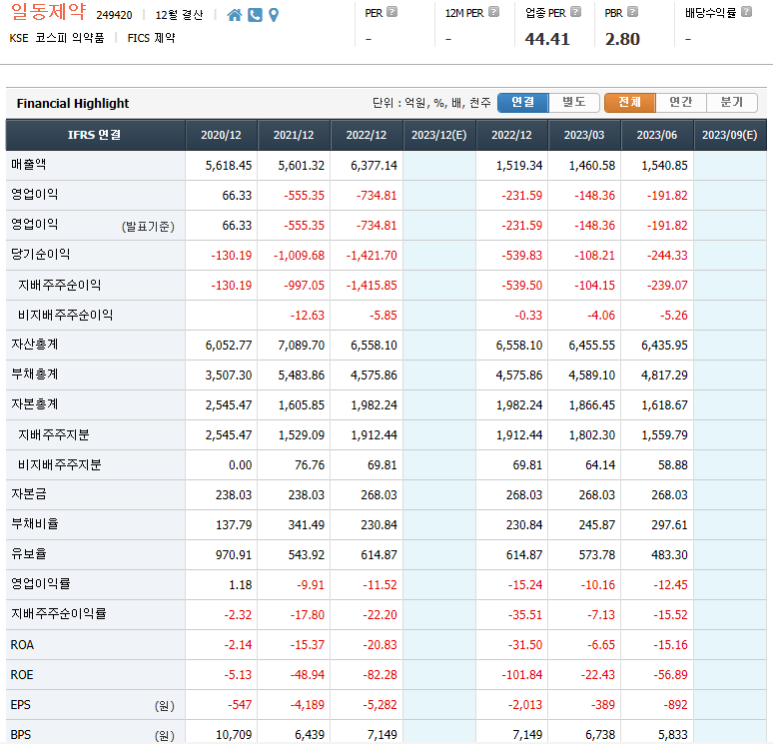Click the 단위 units label
This screenshot has height=744, width=773.
[431, 103]
